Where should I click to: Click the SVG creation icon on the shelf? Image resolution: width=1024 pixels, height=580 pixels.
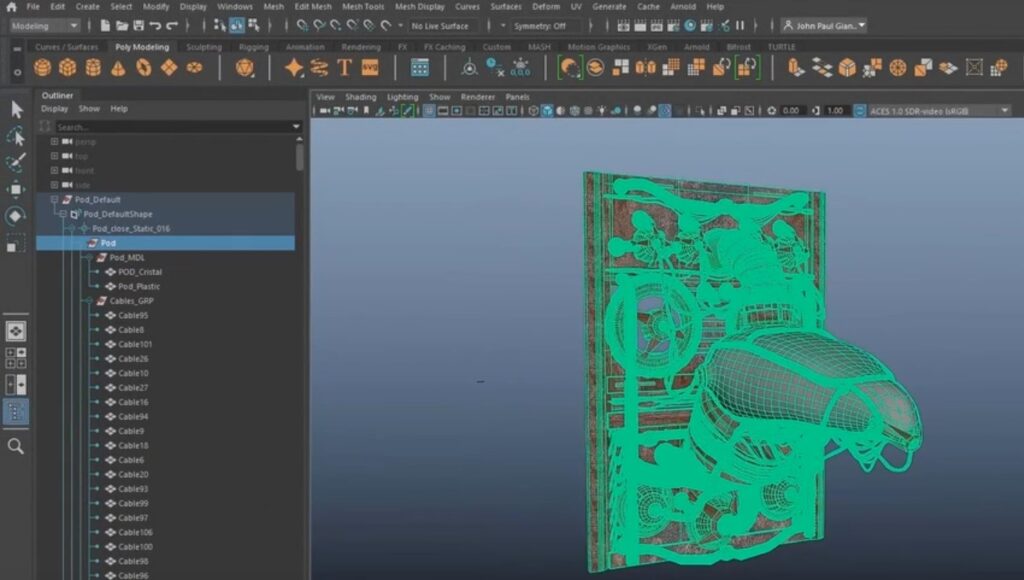(369, 69)
